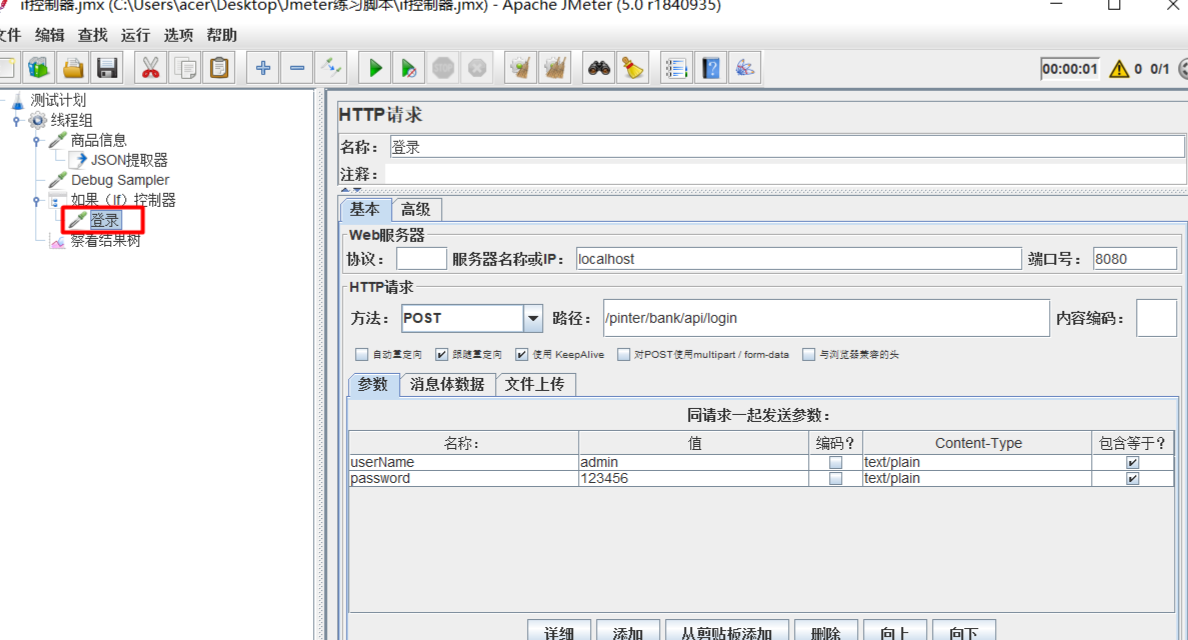This screenshot has height=640, width=1188.
Task: Toggle 编码 checkbox in userName row
Action: coord(836,462)
